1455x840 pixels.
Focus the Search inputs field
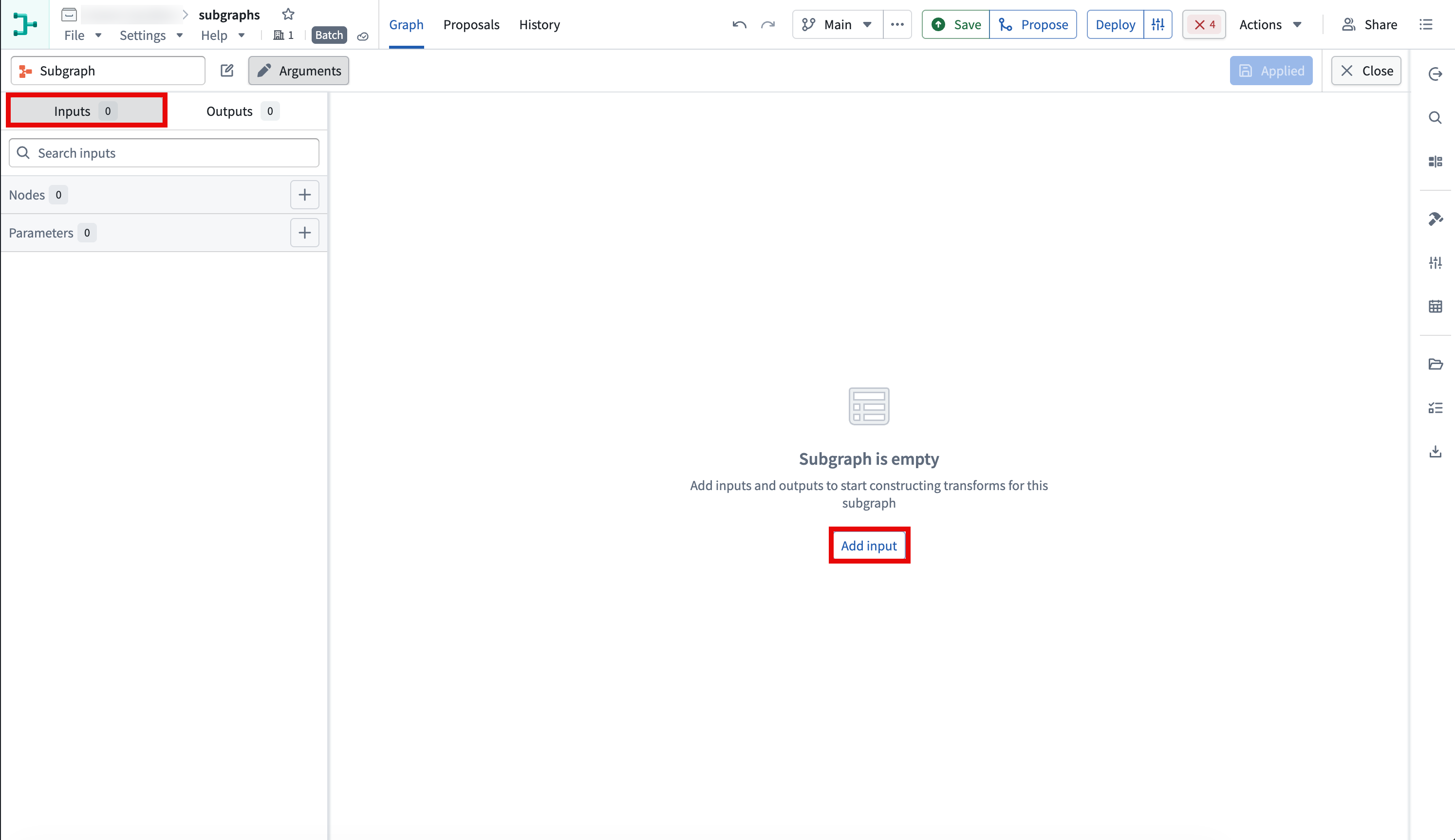point(164,152)
